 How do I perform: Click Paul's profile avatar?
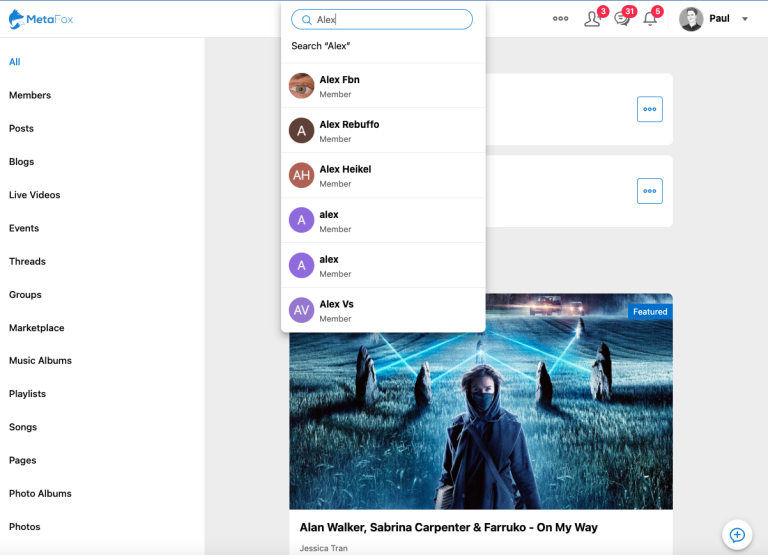tap(691, 19)
